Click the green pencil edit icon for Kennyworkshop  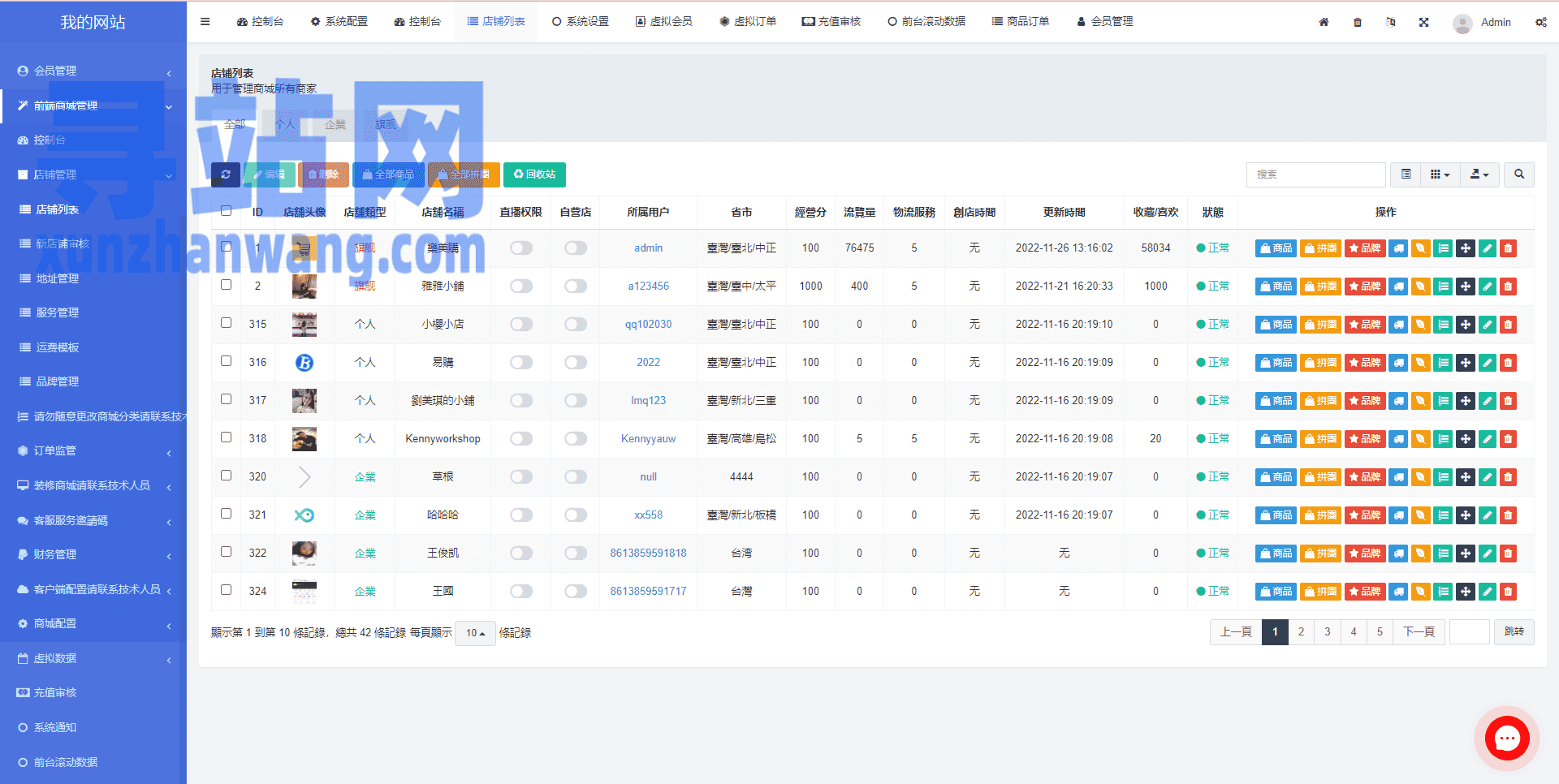[1487, 439]
